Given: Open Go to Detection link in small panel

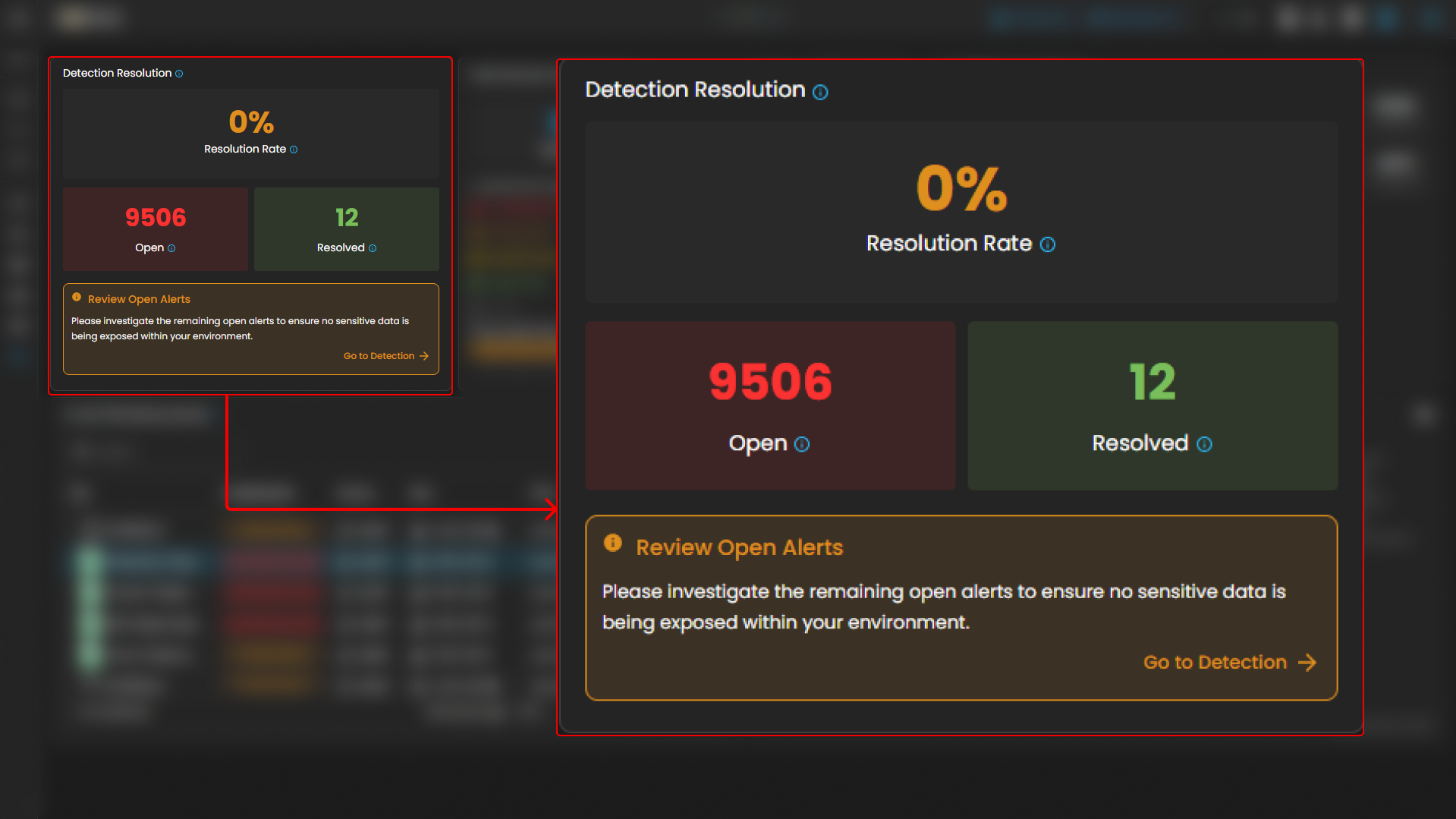Looking at the screenshot, I should click(x=379, y=356).
